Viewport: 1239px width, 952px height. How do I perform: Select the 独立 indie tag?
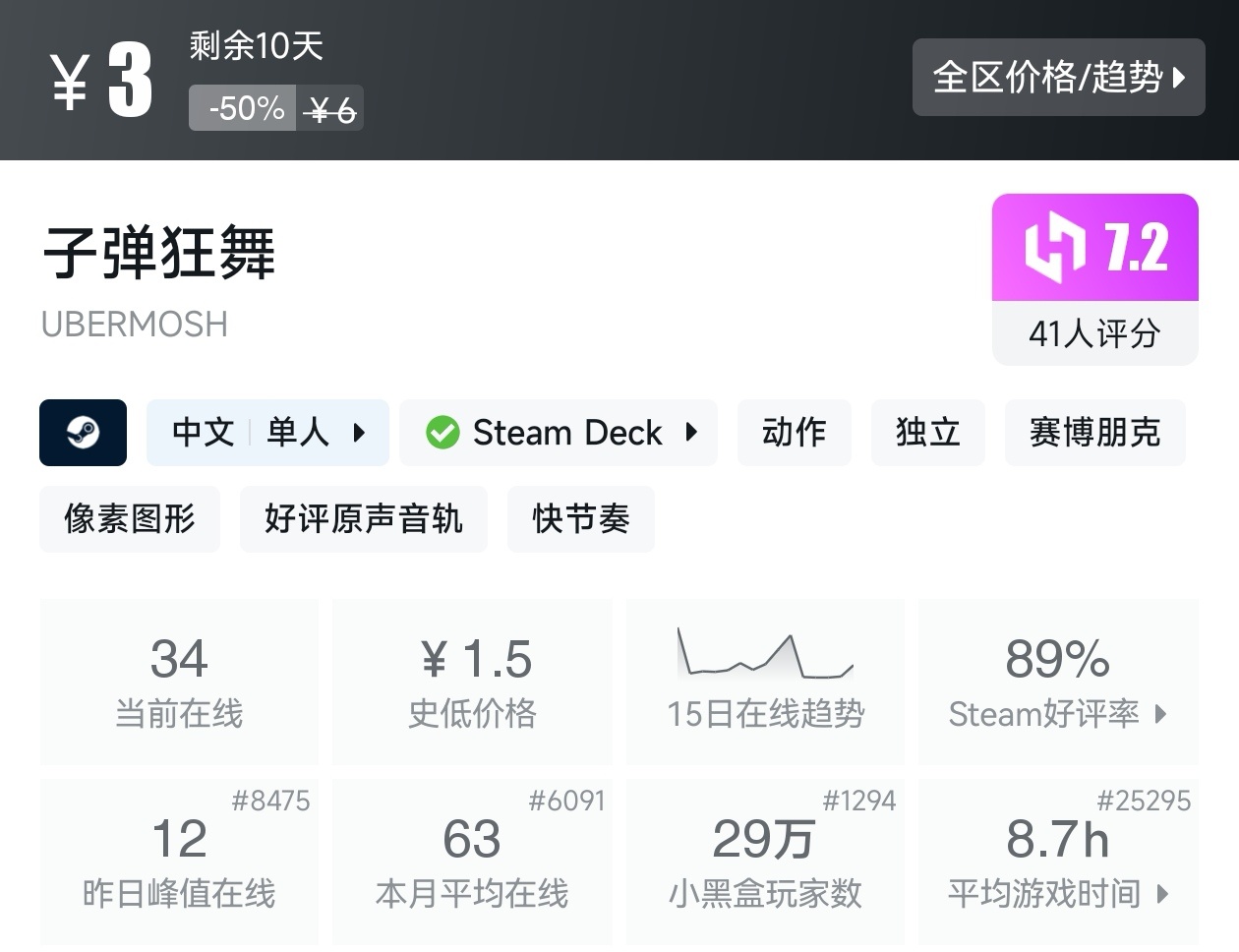coord(927,433)
